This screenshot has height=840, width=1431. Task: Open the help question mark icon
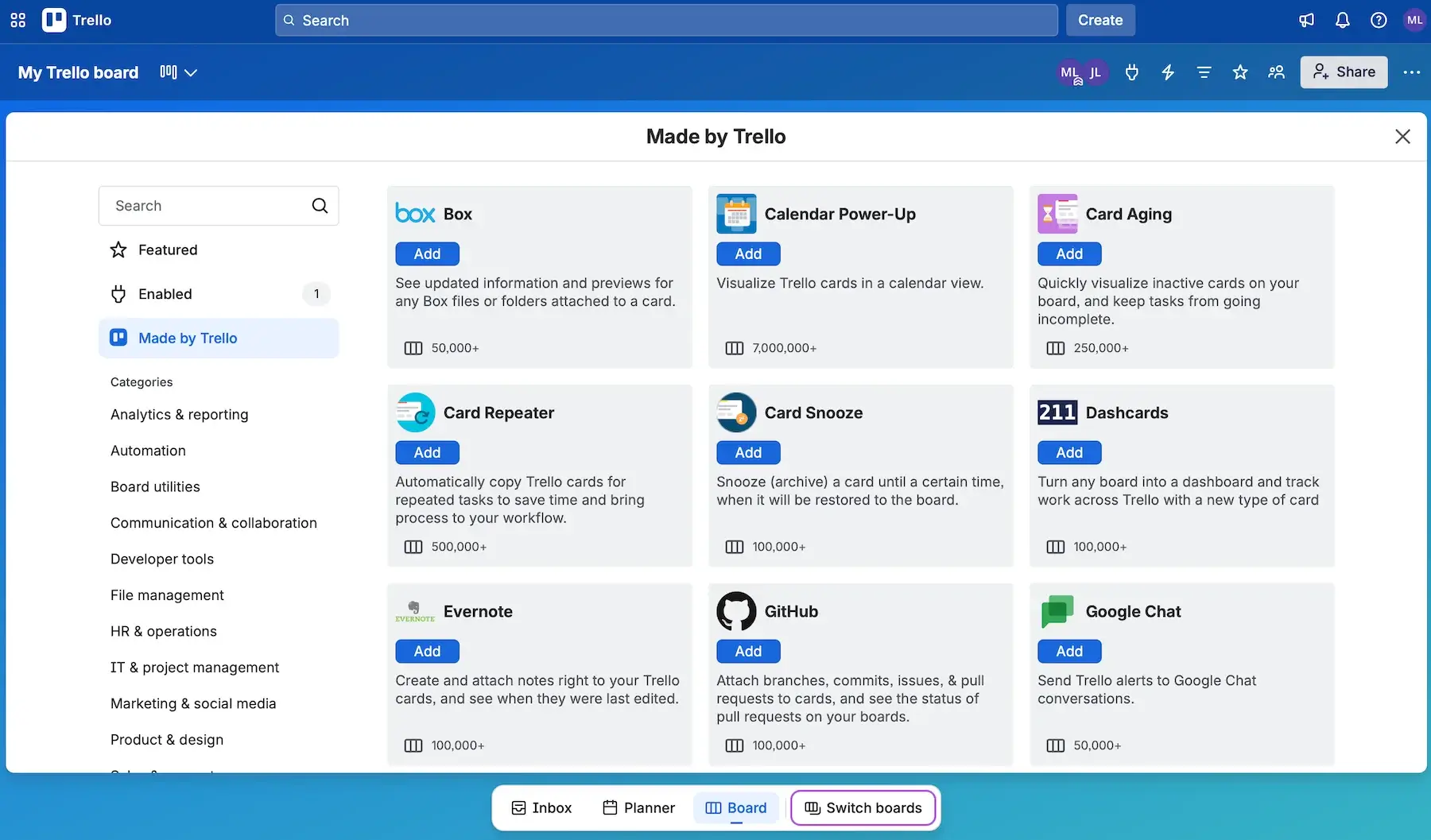pyautogui.click(x=1379, y=20)
